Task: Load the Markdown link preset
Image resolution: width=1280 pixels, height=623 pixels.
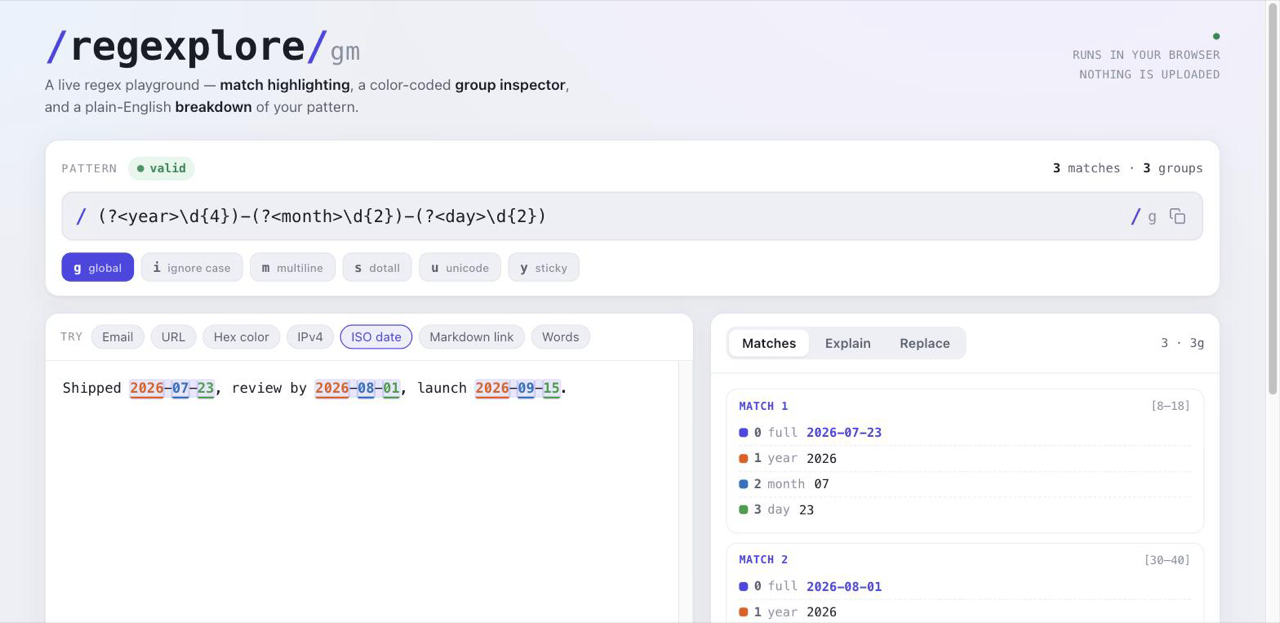Action: coord(471,337)
